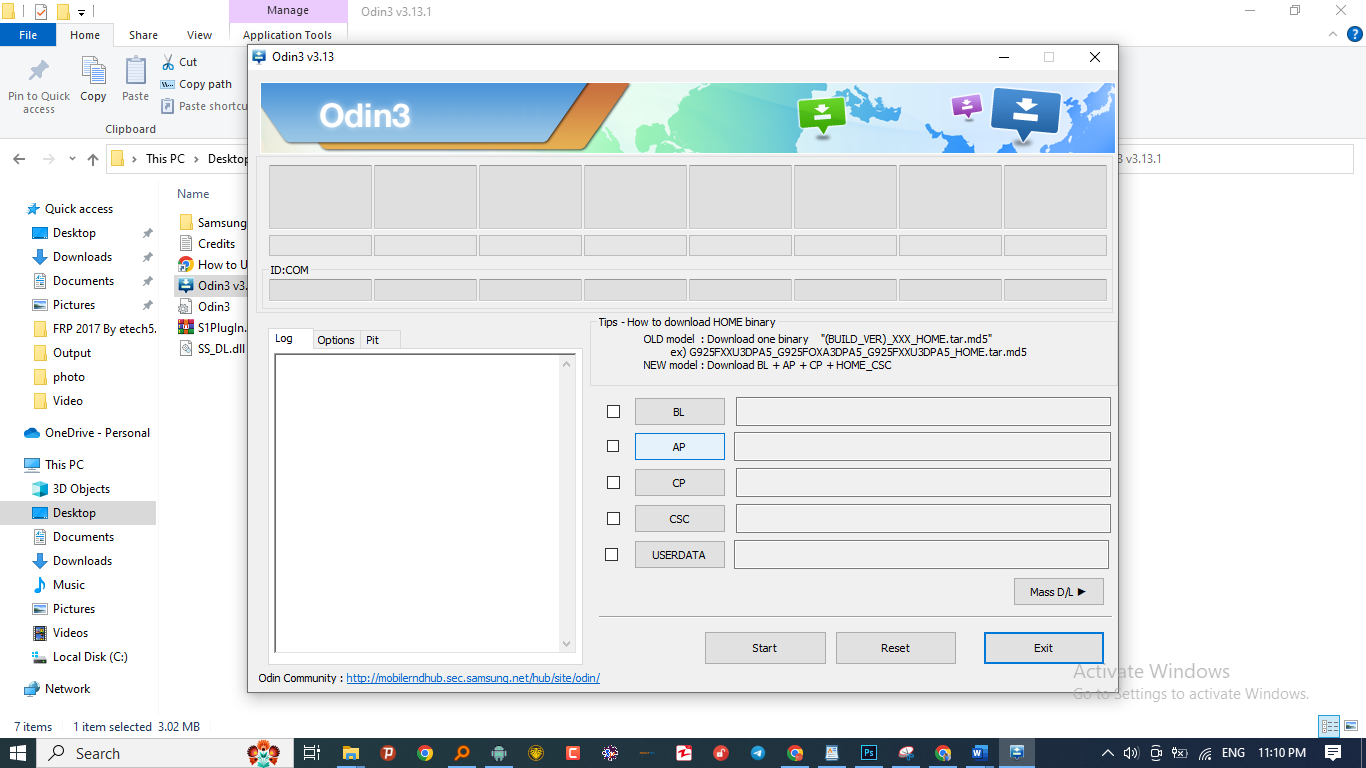Screen dimensions: 1366x768
Task: Open the notification center icon
Action: pyautogui.click(x=1333, y=753)
